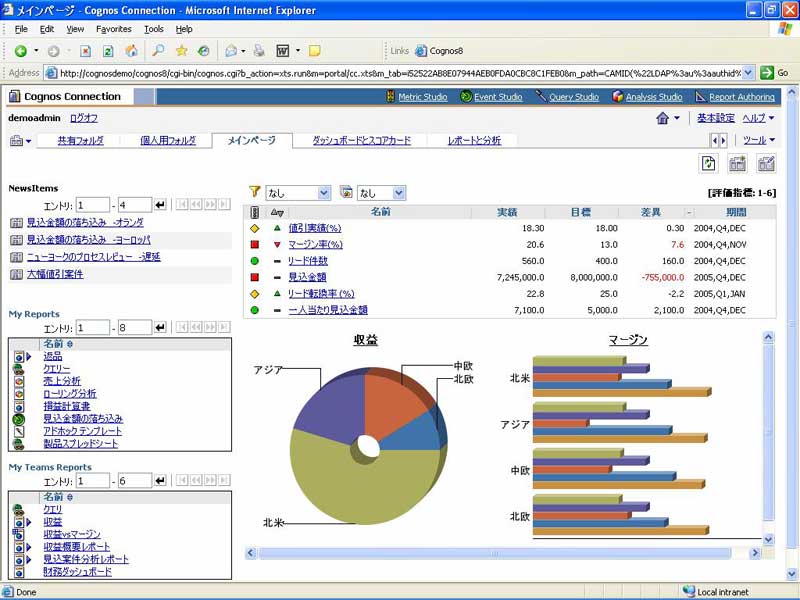Launch Analysis Studio
The width and height of the screenshot is (800, 600).
654,97
